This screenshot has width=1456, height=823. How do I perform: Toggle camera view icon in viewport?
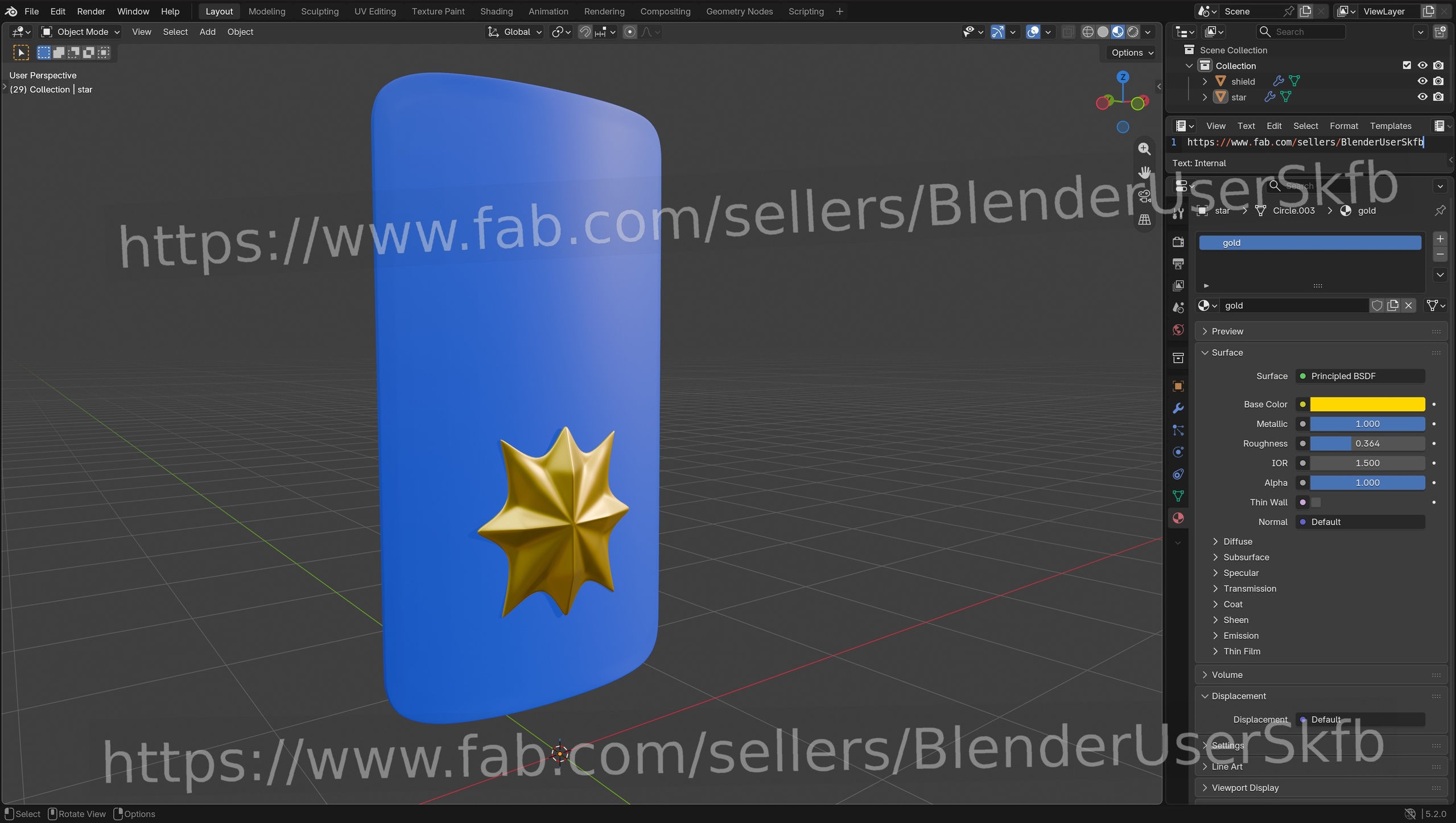tap(1144, 196)
